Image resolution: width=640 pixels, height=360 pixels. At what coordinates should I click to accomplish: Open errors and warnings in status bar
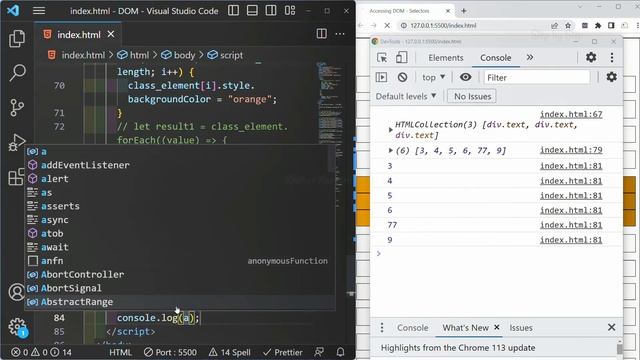tap(41, 352)
